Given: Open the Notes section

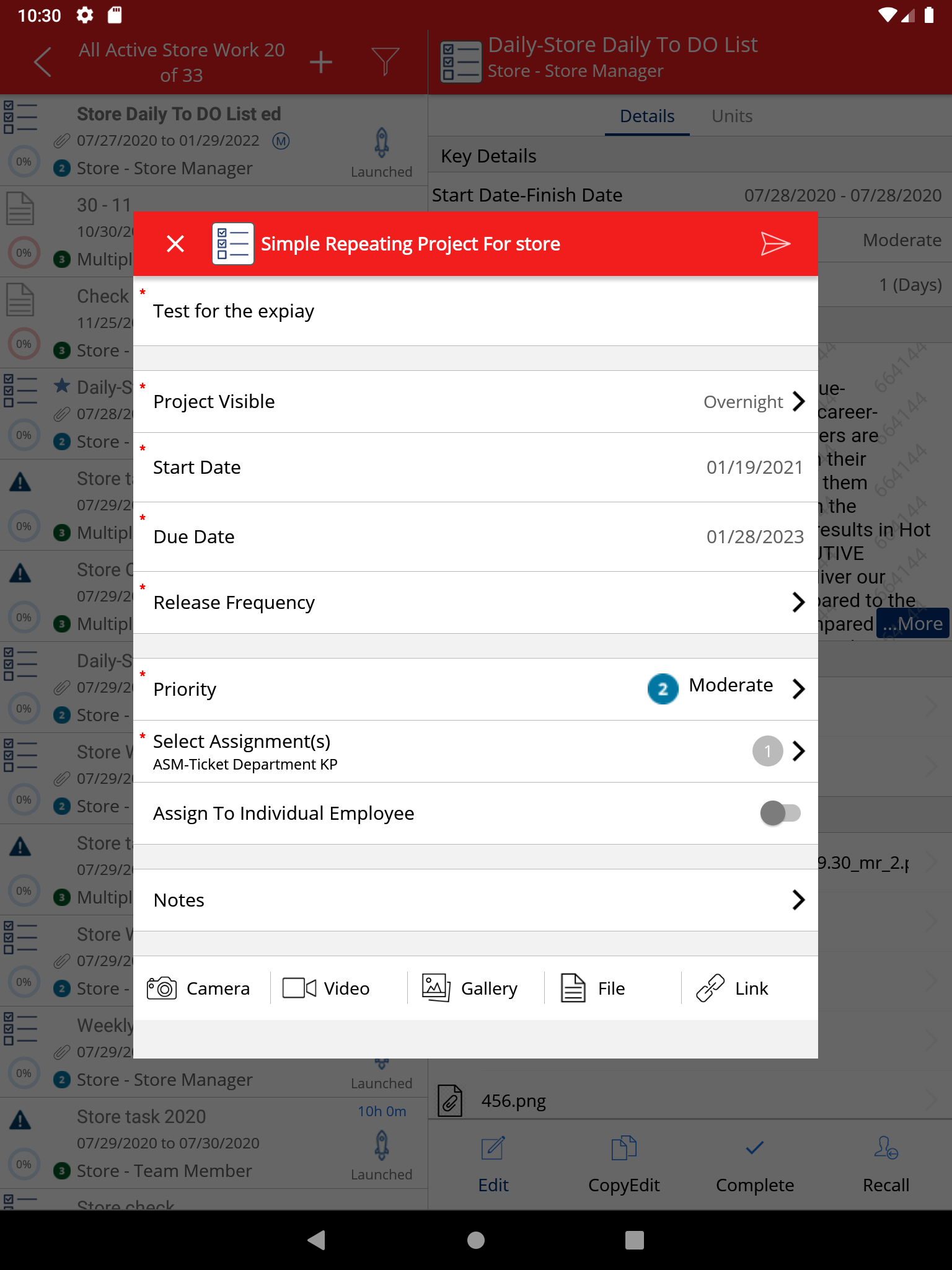Looking at the screenshot, I should point(475,900).
